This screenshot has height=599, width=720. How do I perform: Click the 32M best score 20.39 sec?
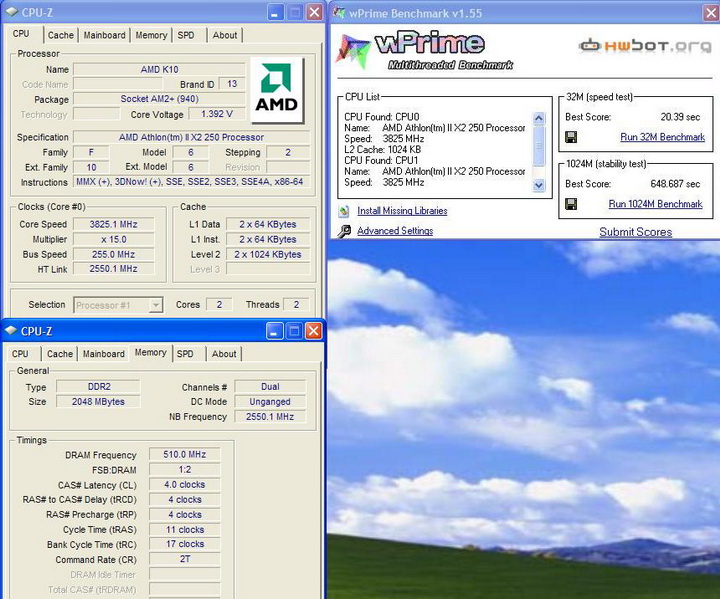[680, 117]
